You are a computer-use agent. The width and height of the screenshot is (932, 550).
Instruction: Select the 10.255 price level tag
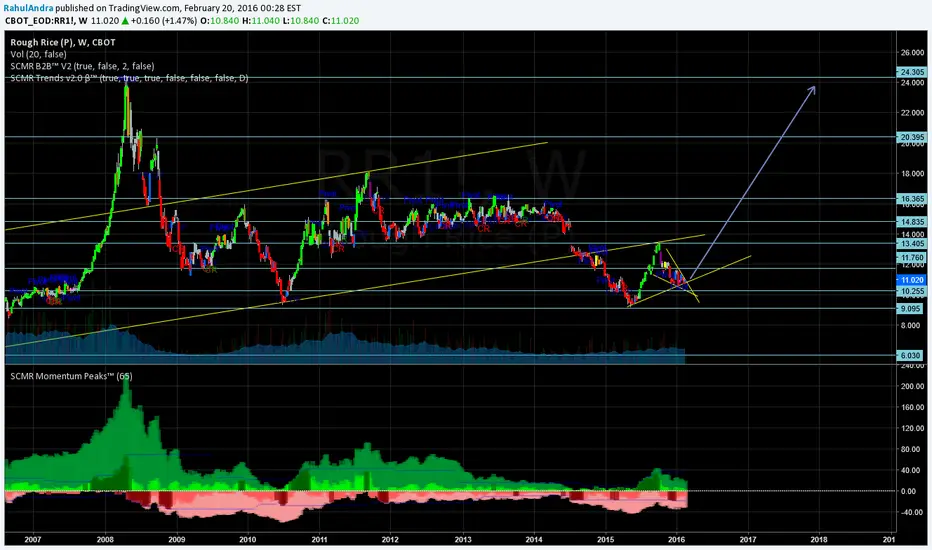(912, 291)
